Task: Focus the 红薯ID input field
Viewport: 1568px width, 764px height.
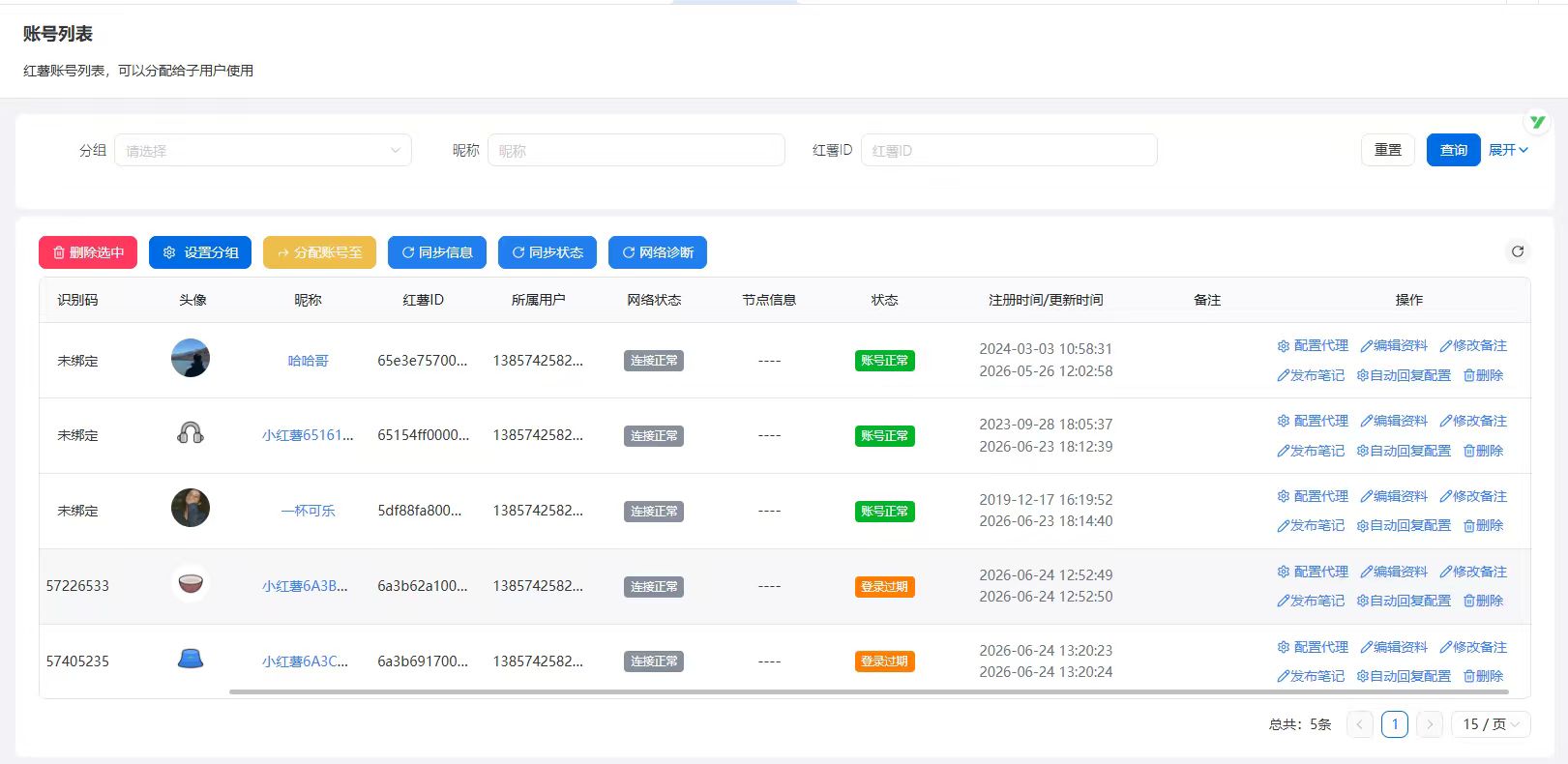Action: 1009,150
